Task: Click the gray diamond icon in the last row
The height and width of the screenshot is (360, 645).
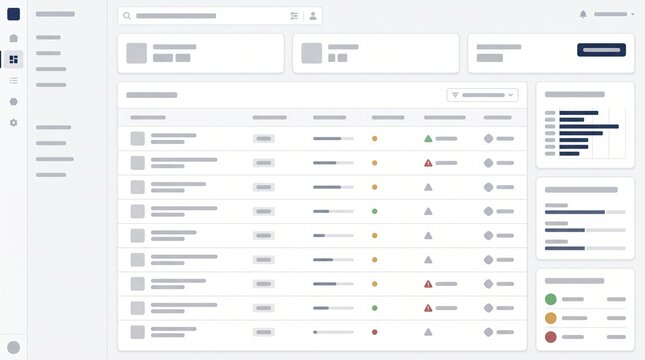Action: click(x=488, y=332)
